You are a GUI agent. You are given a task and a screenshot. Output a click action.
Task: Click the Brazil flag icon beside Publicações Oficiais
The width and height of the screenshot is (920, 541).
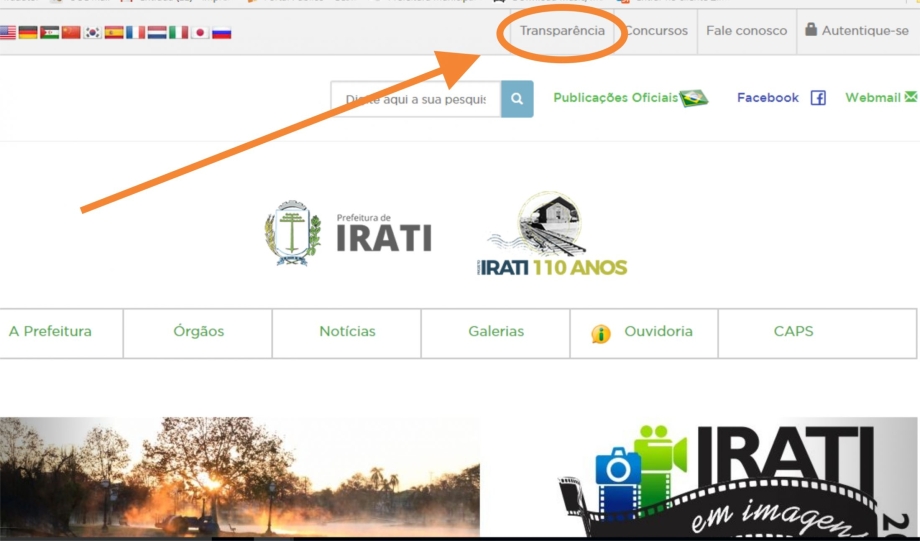pyautogui.click(x=694, y=98)
